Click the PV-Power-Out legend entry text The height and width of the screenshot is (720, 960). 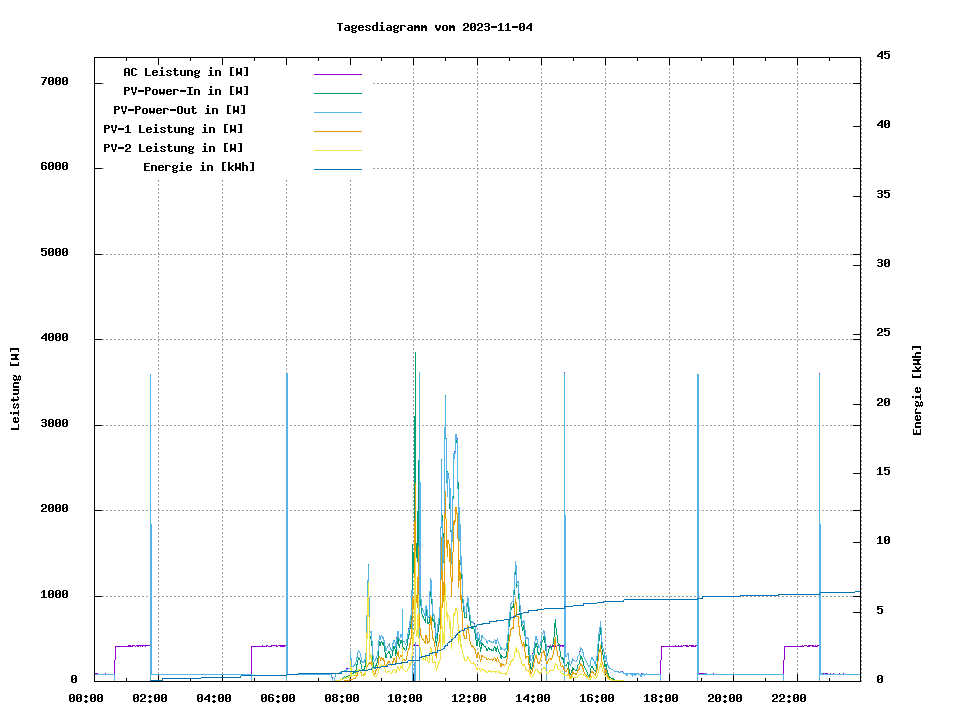click(181, 110)
